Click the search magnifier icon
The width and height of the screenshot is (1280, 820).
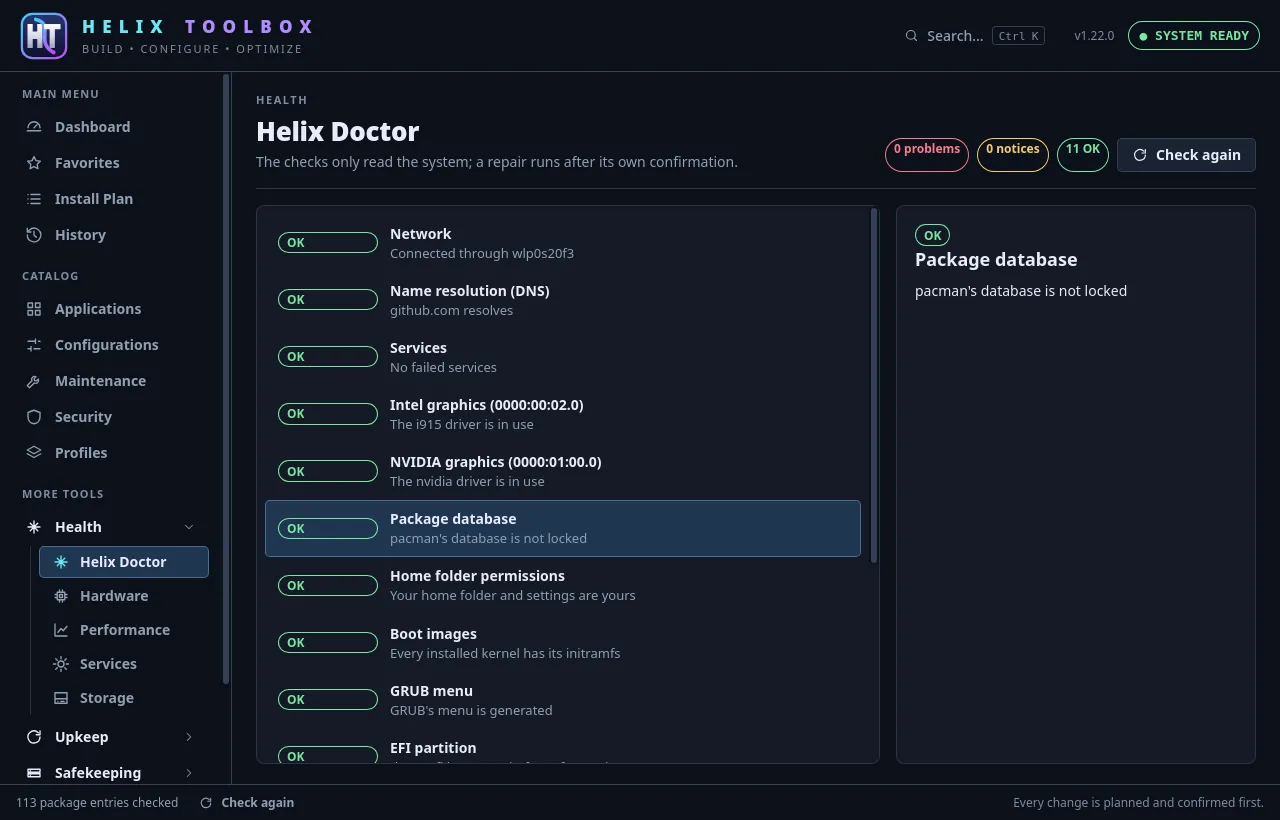click(x=911, y=36)
